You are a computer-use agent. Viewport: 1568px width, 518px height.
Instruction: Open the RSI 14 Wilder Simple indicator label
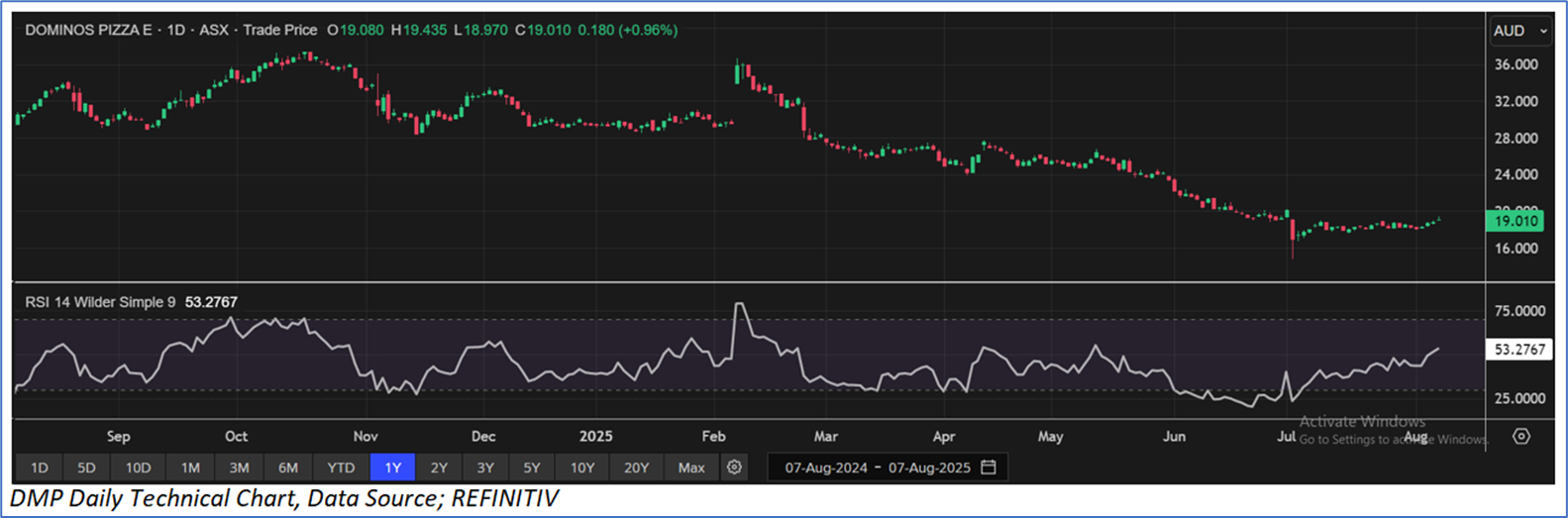[99, 302]
